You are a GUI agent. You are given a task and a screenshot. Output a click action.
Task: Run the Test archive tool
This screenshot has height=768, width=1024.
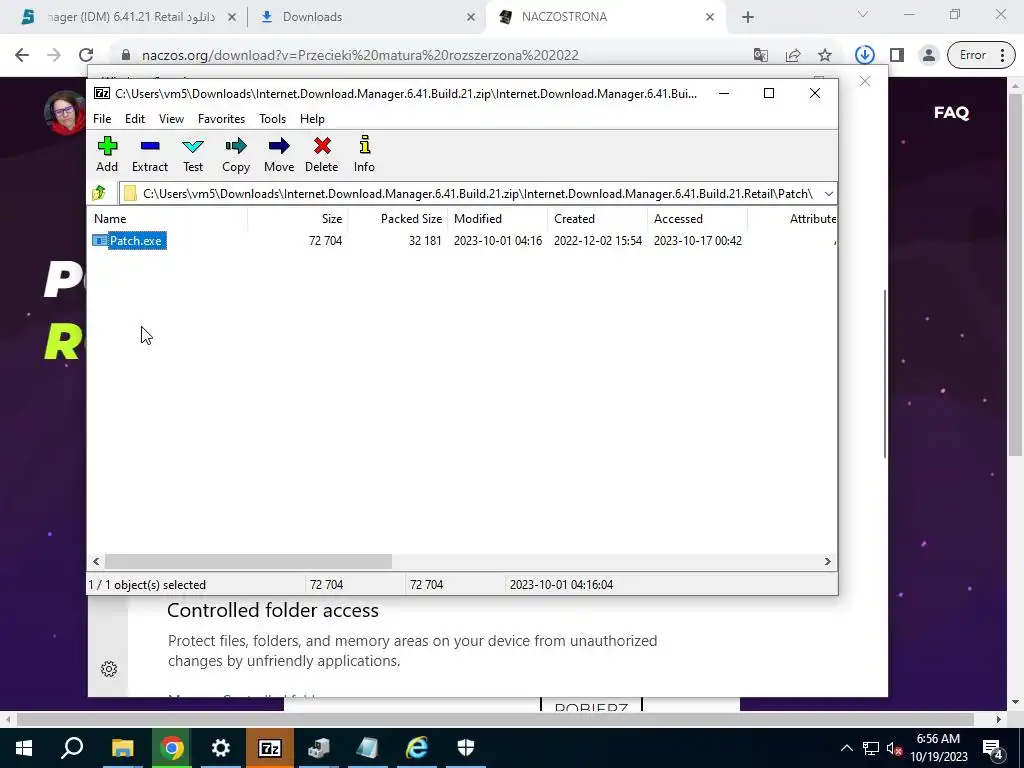point(193,154)
